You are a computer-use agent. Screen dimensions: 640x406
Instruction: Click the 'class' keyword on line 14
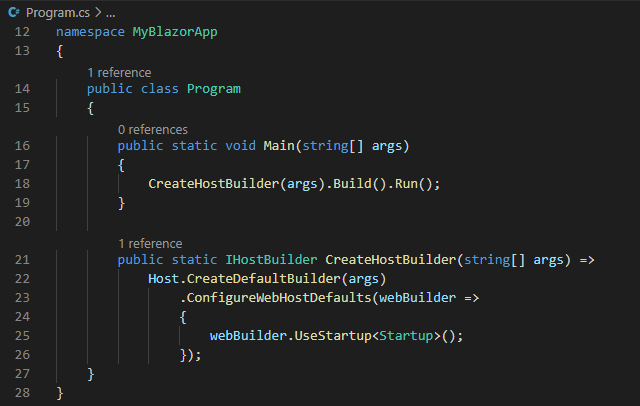tap(160, 89)
